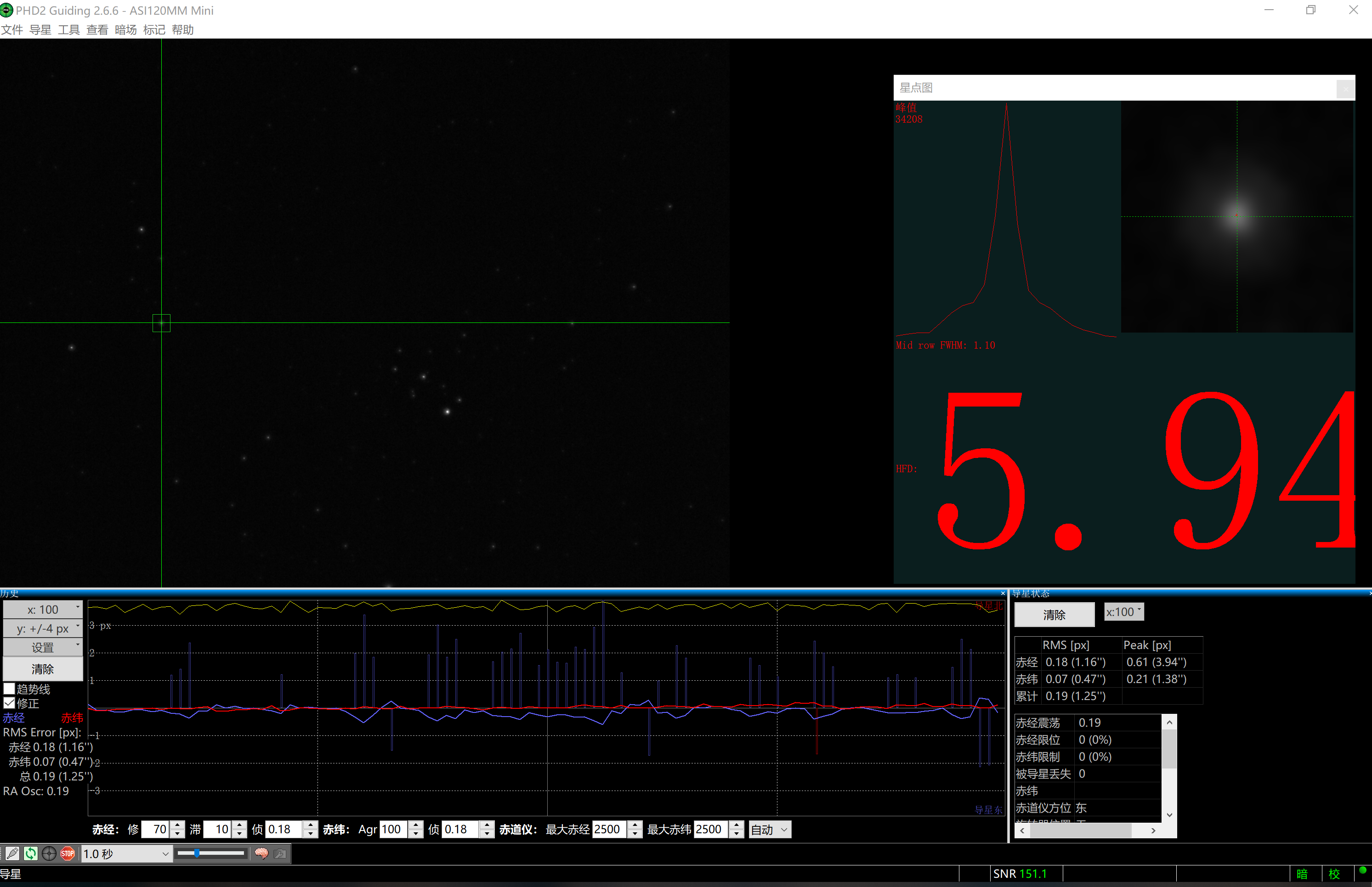Image resolution: width=1372 pixels, height=887 pixels.
Task: Open the 设置 settings dropdown button
Action: pyautogui.click(x=43, y=647)
